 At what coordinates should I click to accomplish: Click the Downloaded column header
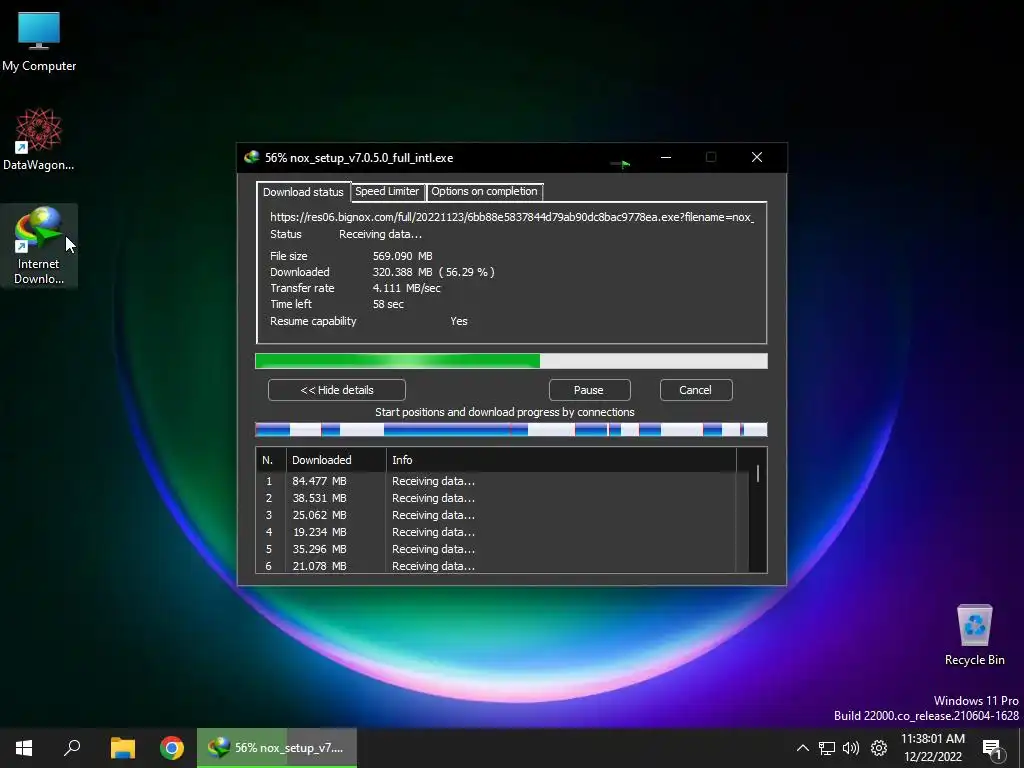tap(336, 460)
